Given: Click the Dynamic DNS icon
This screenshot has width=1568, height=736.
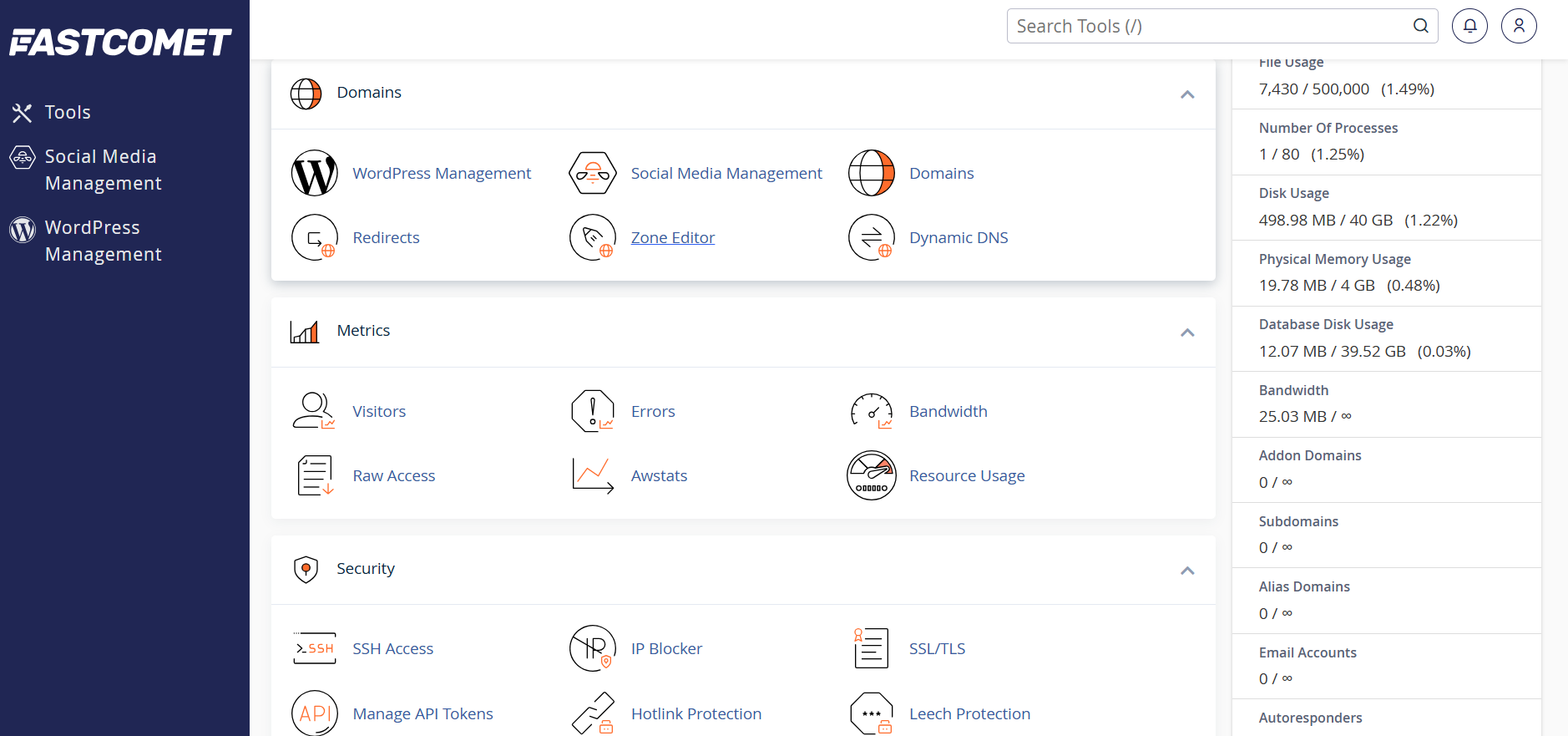Looking at the screenshot, I should coord(872,237).
